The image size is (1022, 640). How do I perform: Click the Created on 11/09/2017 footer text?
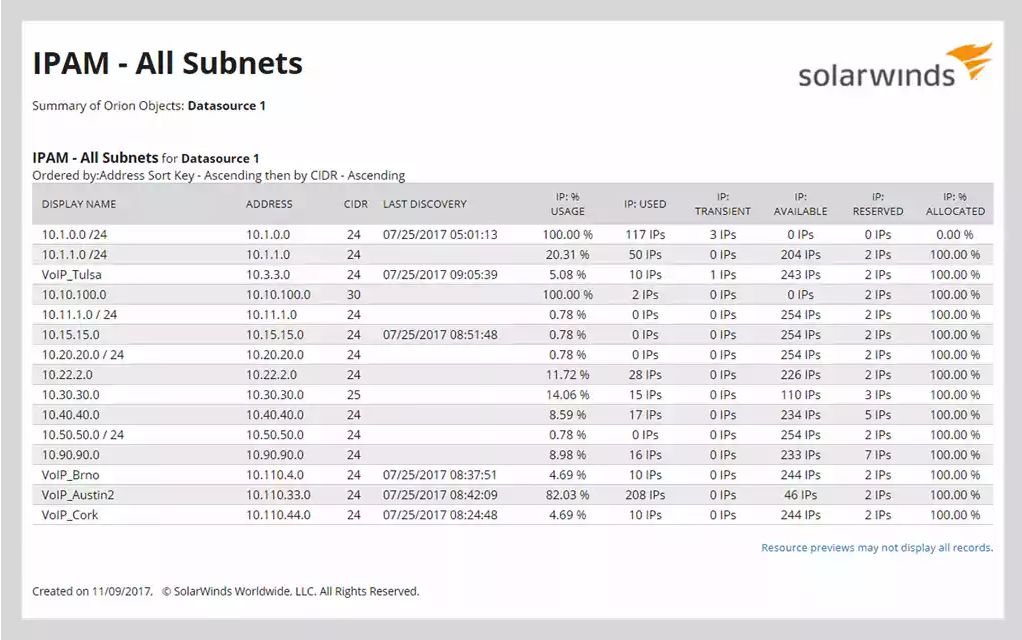pos(92,592)
